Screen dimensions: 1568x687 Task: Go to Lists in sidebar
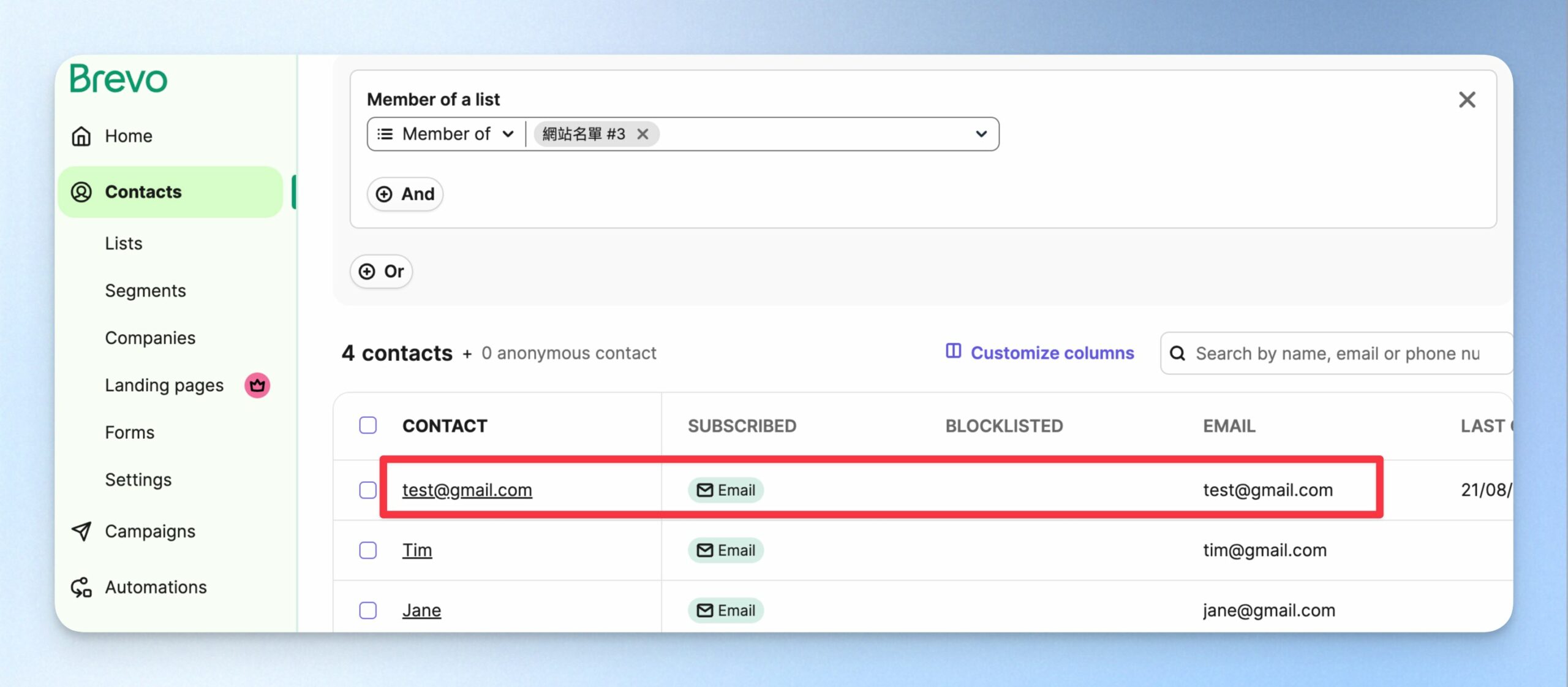coord(124,243)
